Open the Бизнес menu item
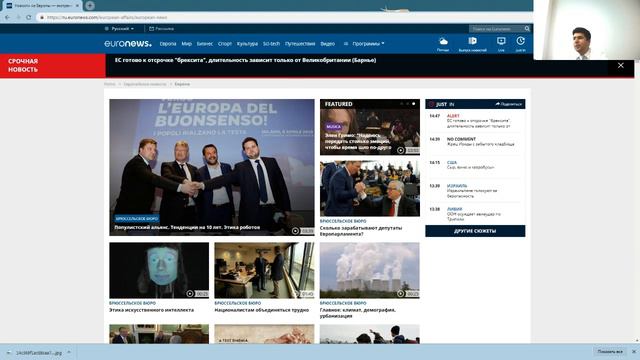640x360 pixels. [205, 44]
